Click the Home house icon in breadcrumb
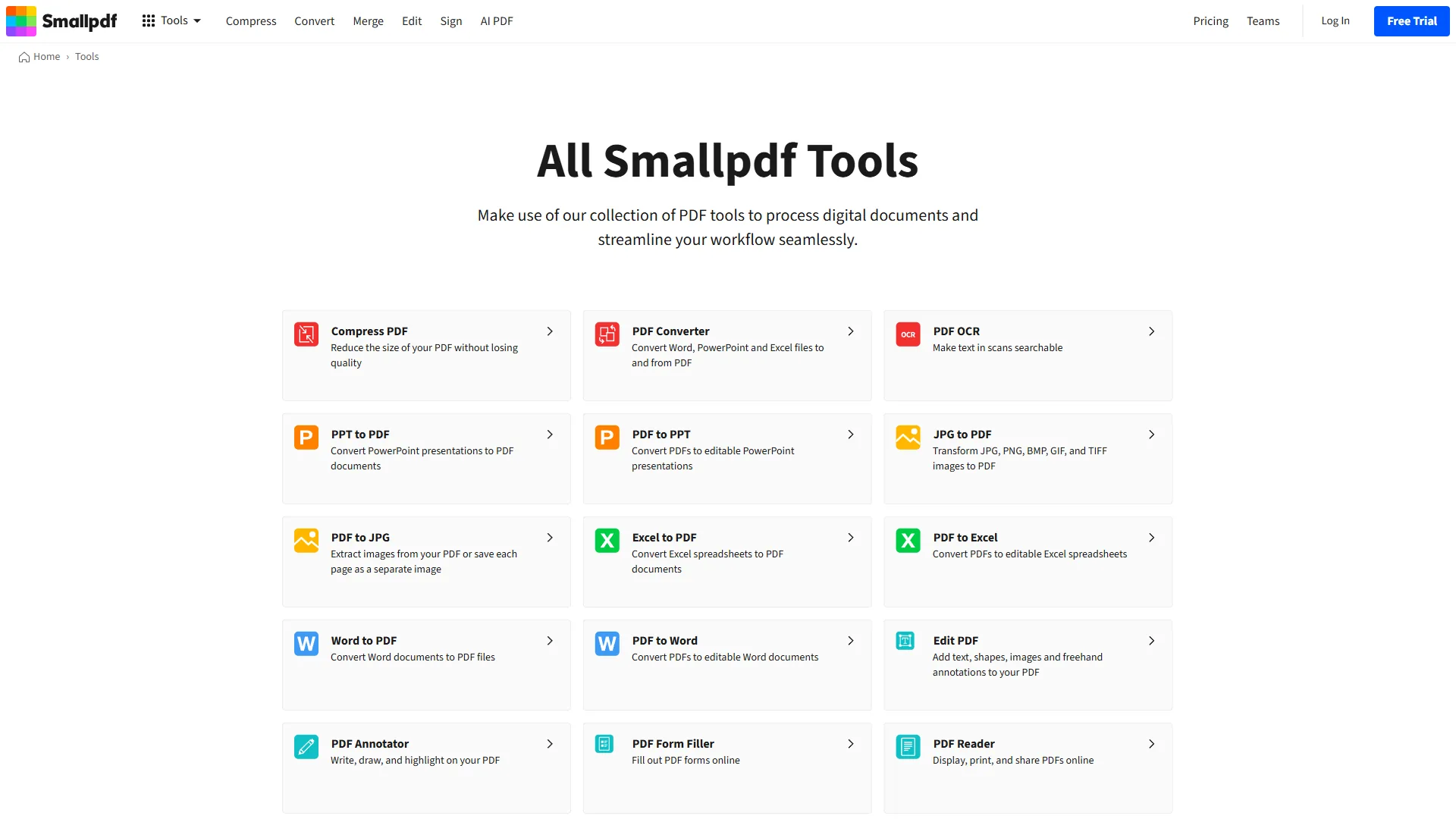1456x819 pixels. coord(24,57)
